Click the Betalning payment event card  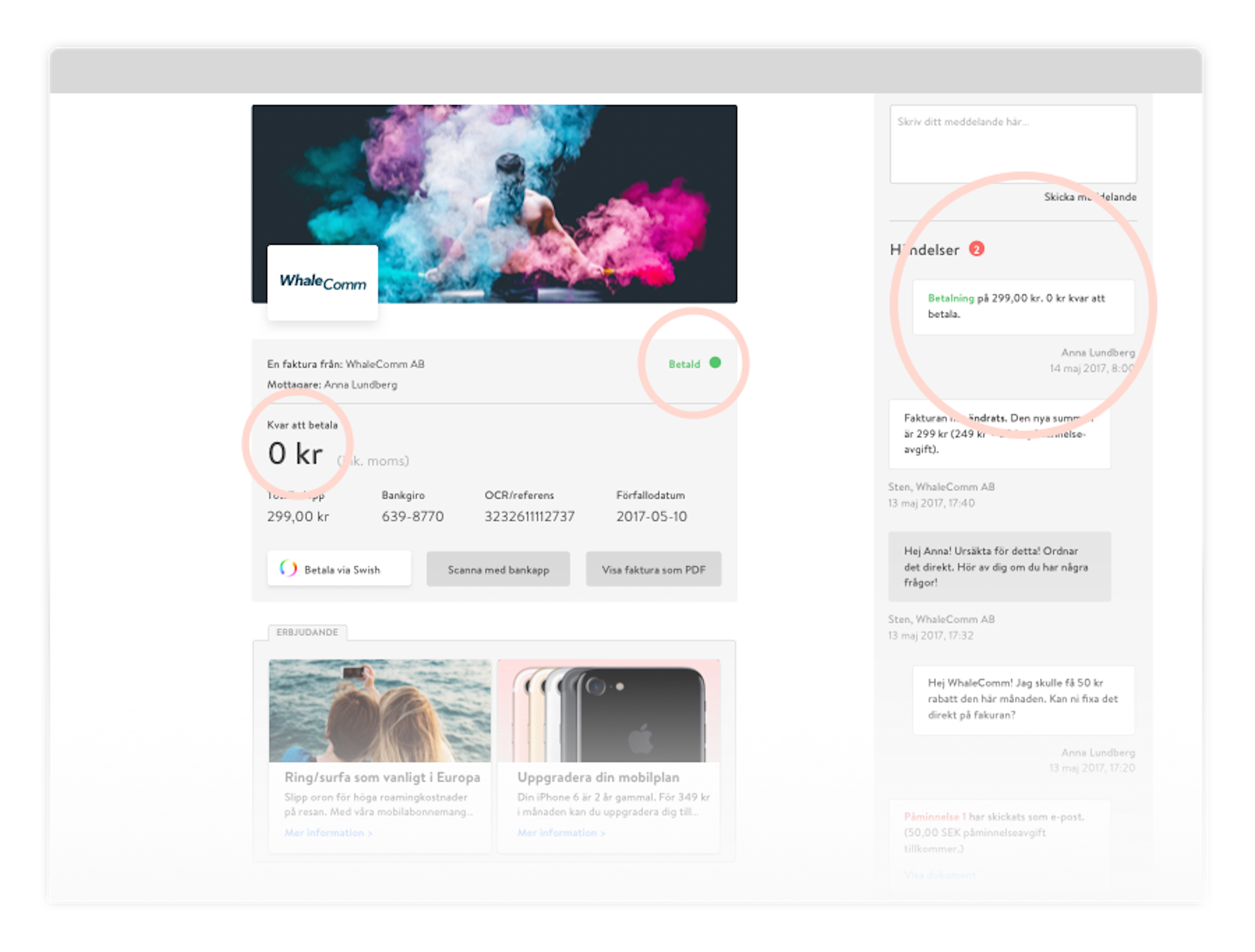(x=1023, y=307)
